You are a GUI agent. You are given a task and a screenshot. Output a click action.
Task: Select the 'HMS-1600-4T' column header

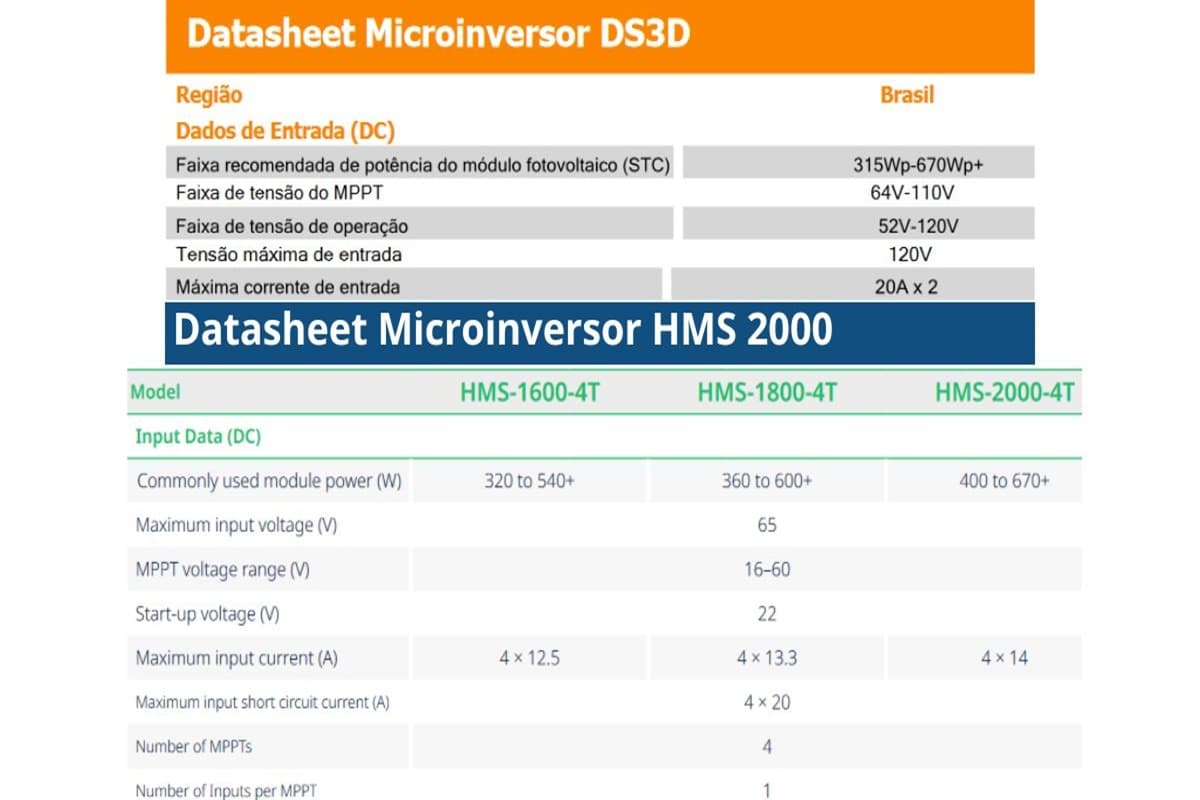[530, 392]
